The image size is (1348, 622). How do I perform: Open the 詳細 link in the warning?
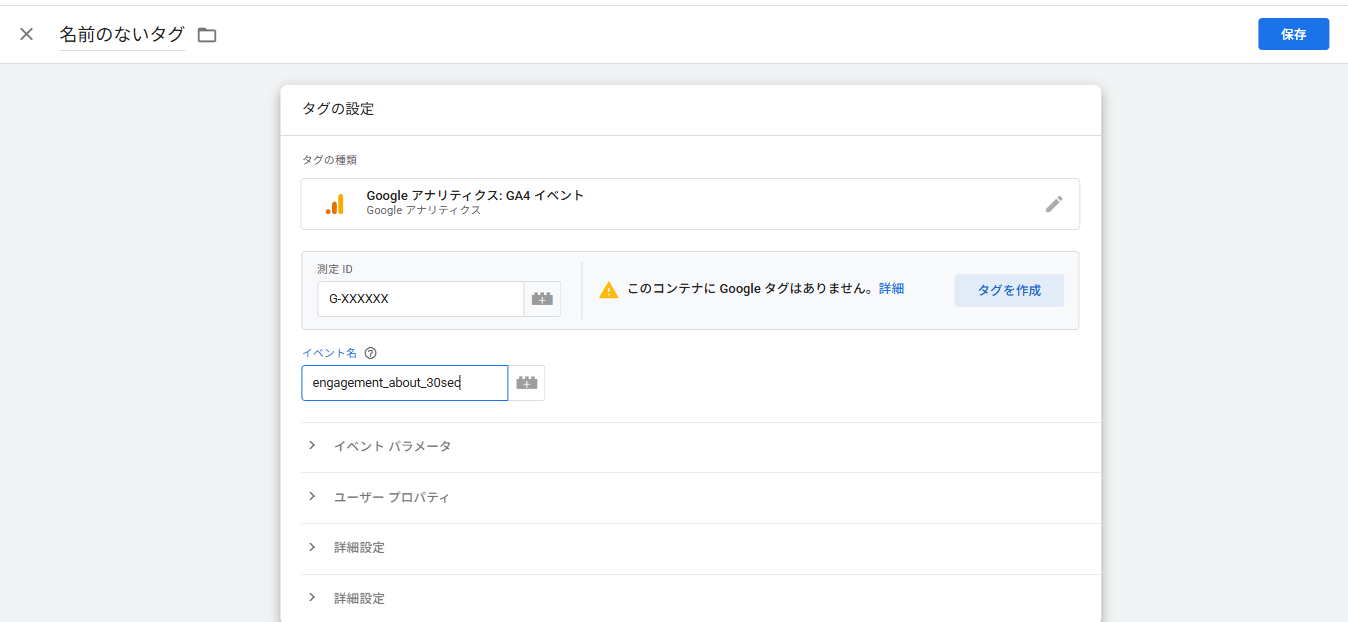[x=891, y=289]
